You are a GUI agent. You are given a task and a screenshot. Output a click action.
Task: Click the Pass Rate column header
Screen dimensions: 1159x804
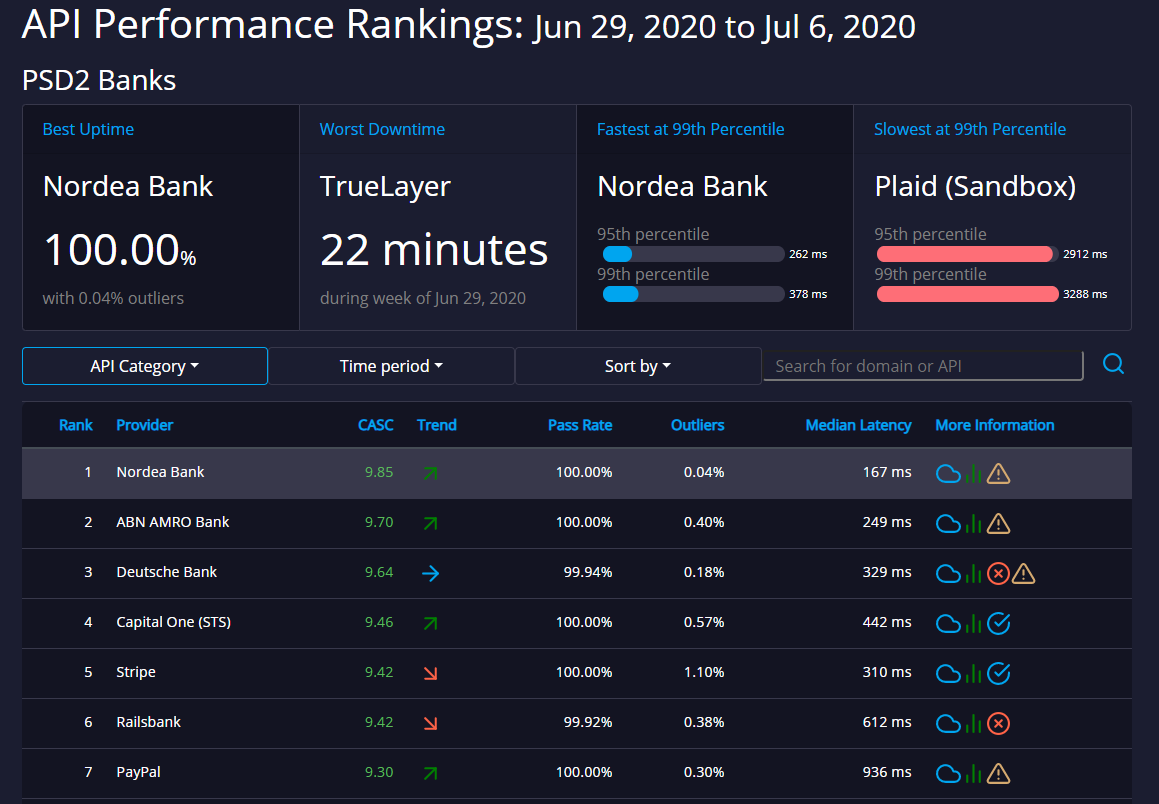tap(580, 425)
